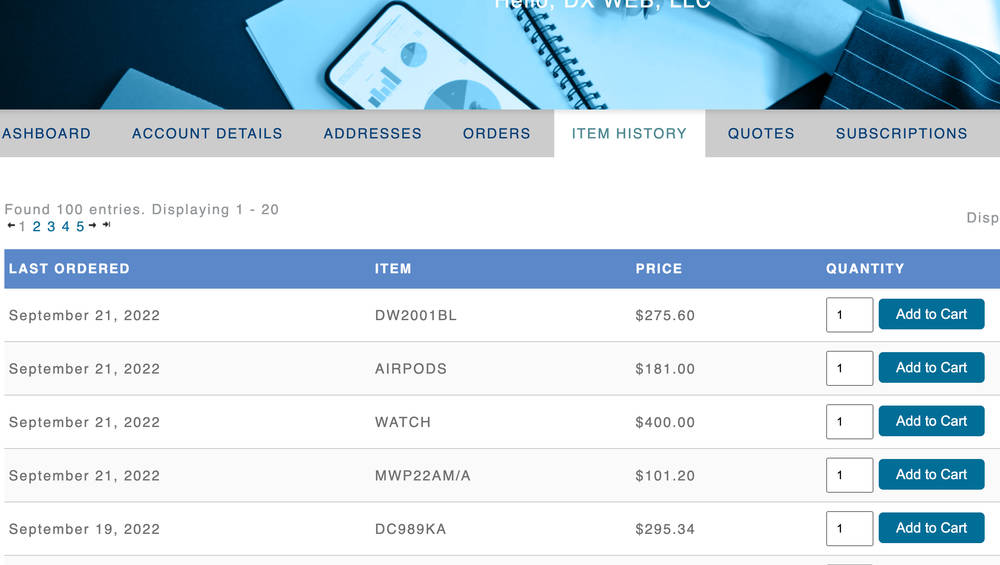
Task: Open page 4 of item history
Action: coord(66,227)
